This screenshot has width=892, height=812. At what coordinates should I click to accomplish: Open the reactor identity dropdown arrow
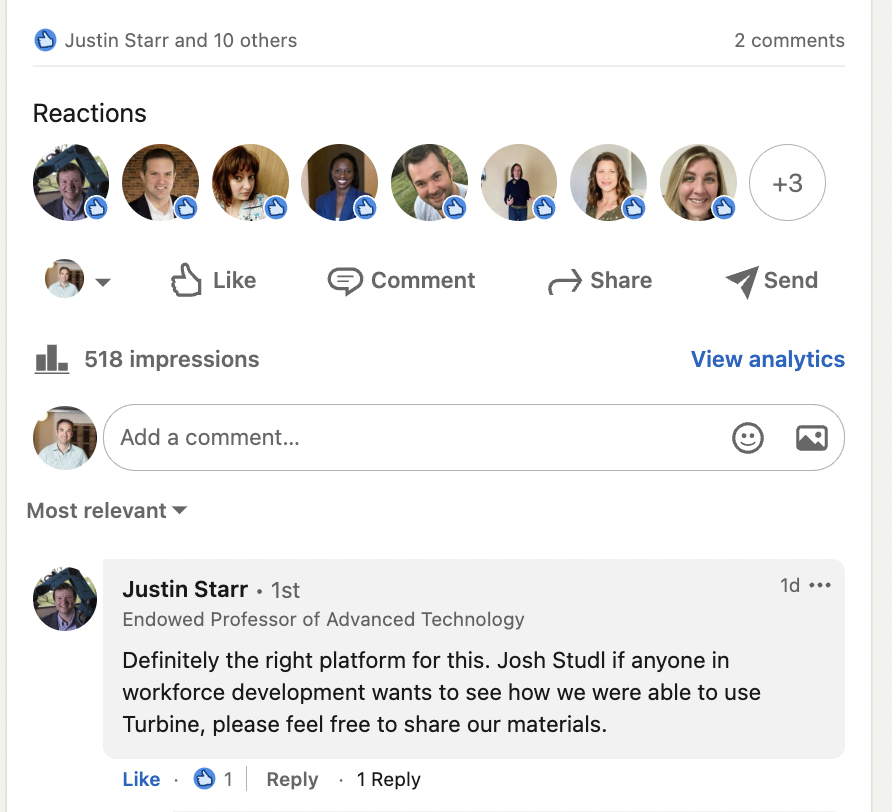pos(105,281)
